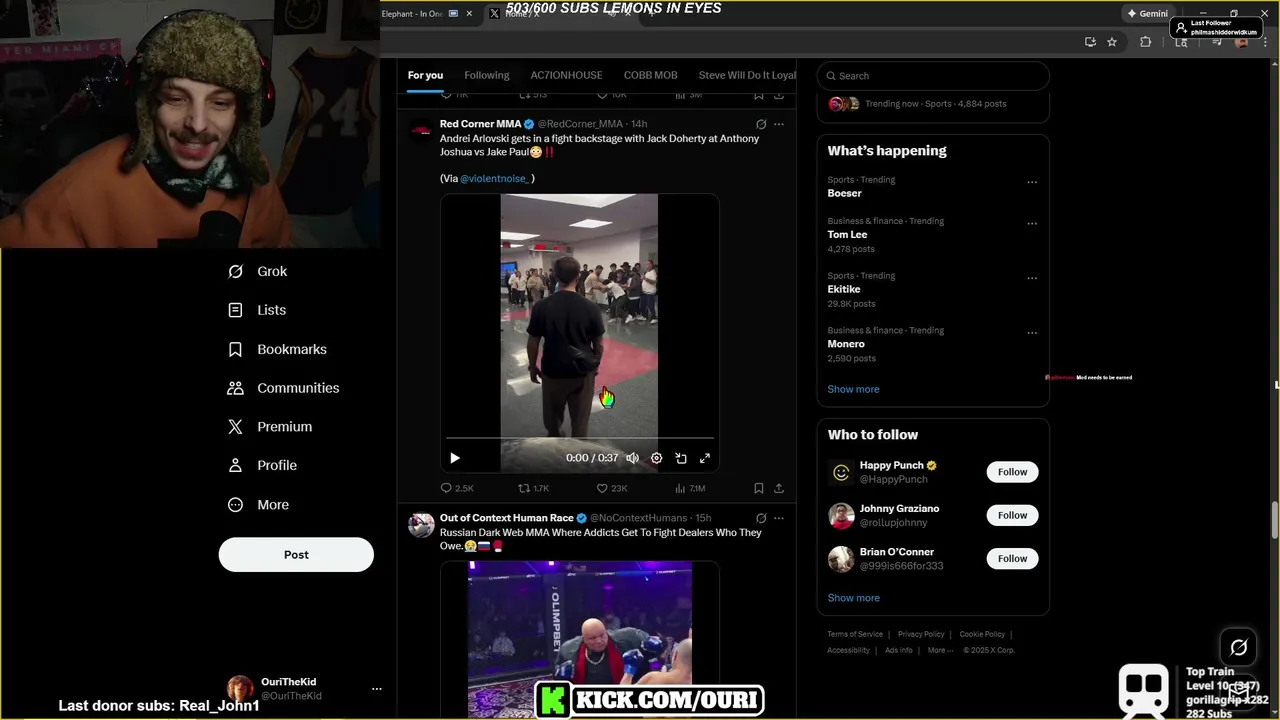Toggle picture-in-picture on the video
Image resolution: width=1280 pixels, height=720 pixels.
coord(681,458)
